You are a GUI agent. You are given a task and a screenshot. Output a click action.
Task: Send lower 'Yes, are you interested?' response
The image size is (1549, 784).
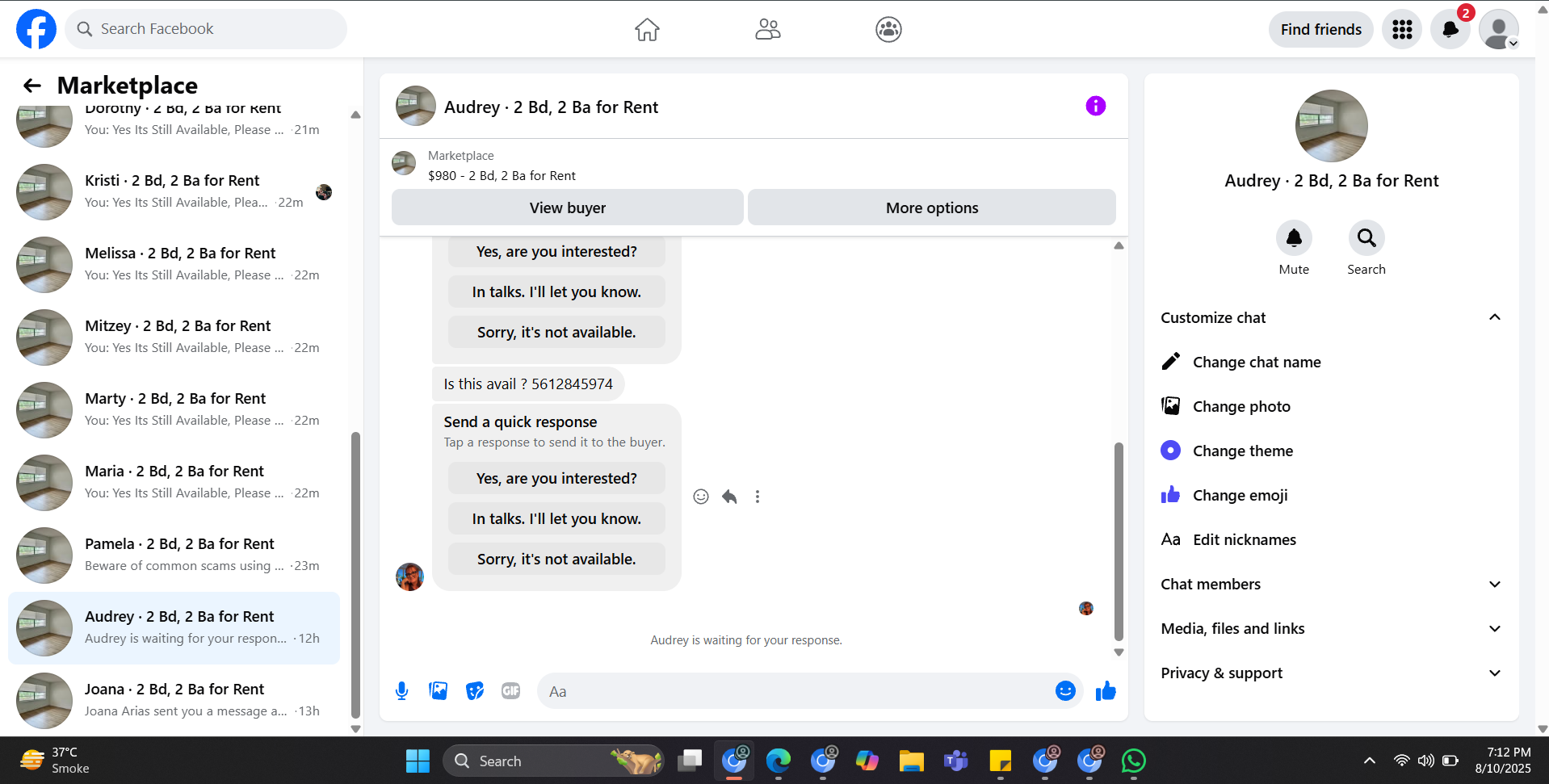[556, 478]
